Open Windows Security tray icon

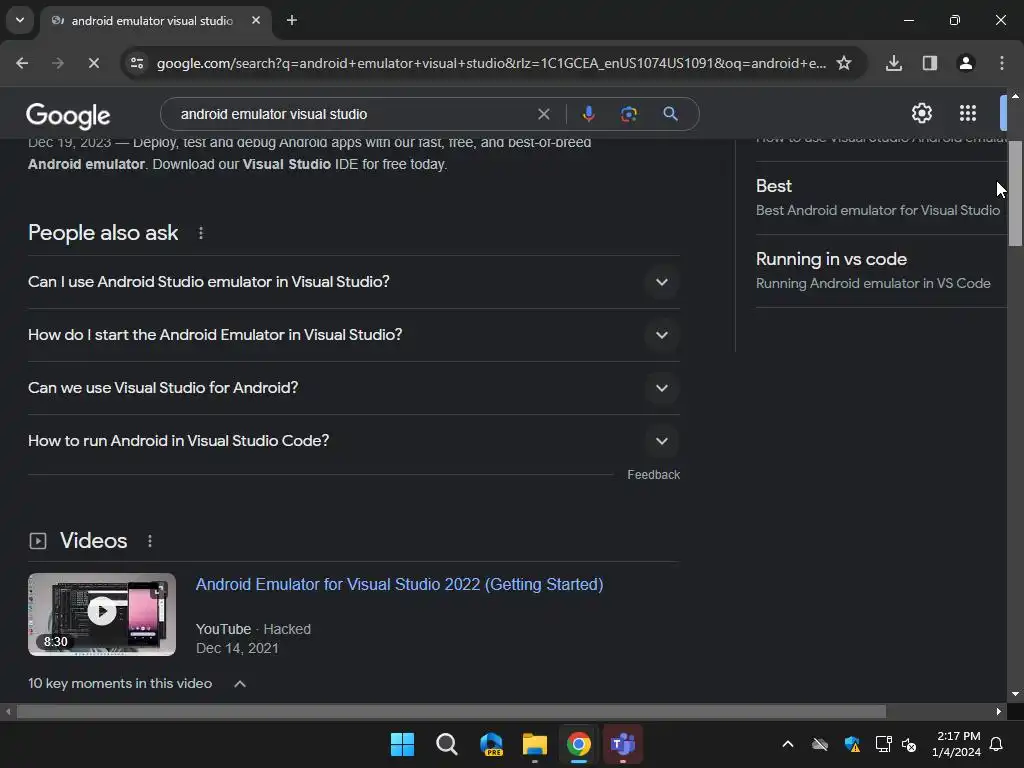click(x=852, y=744)
